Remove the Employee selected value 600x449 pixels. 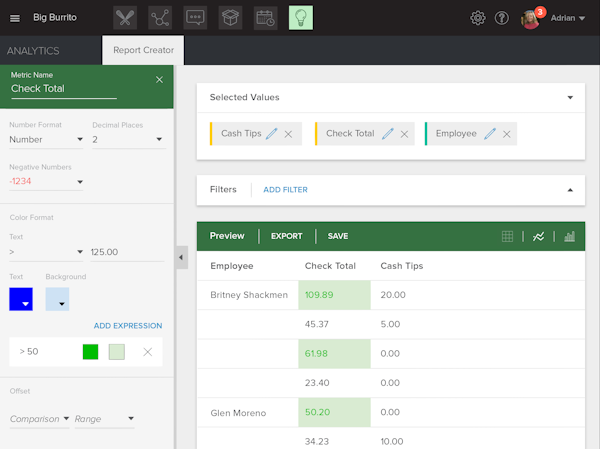pyautogui.click(x=507, y=134)
